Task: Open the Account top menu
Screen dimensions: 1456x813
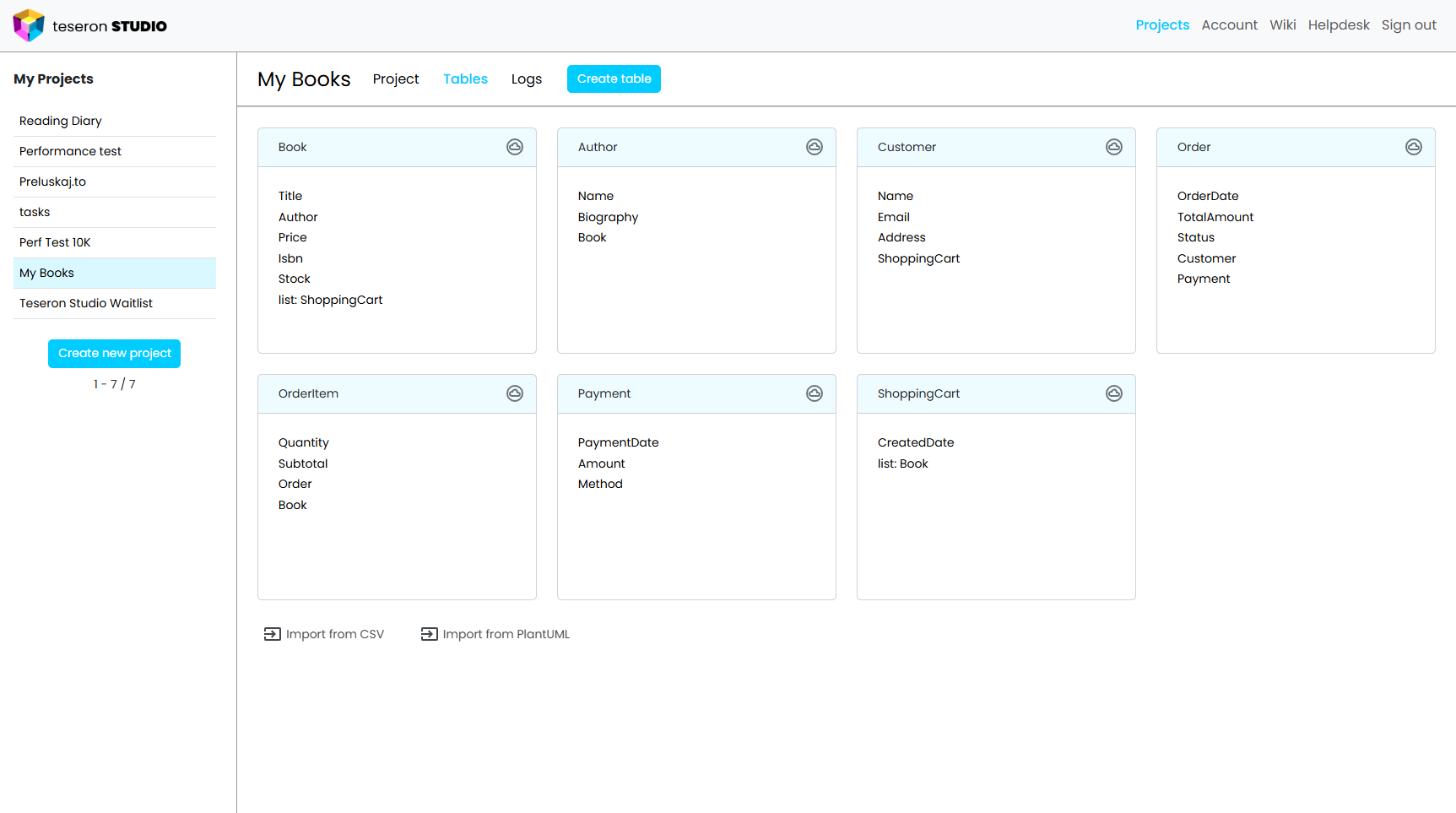Action: pyautogui.click(x=1229, y=24)
